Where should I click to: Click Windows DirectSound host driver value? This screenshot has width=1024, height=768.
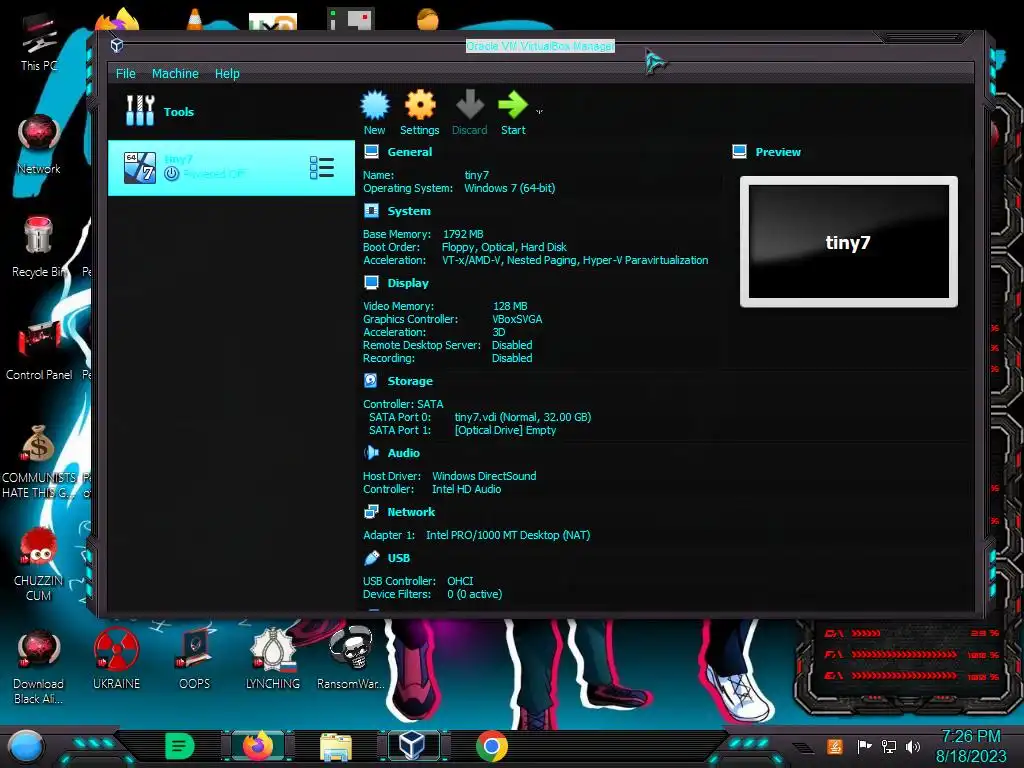[484, 476]
